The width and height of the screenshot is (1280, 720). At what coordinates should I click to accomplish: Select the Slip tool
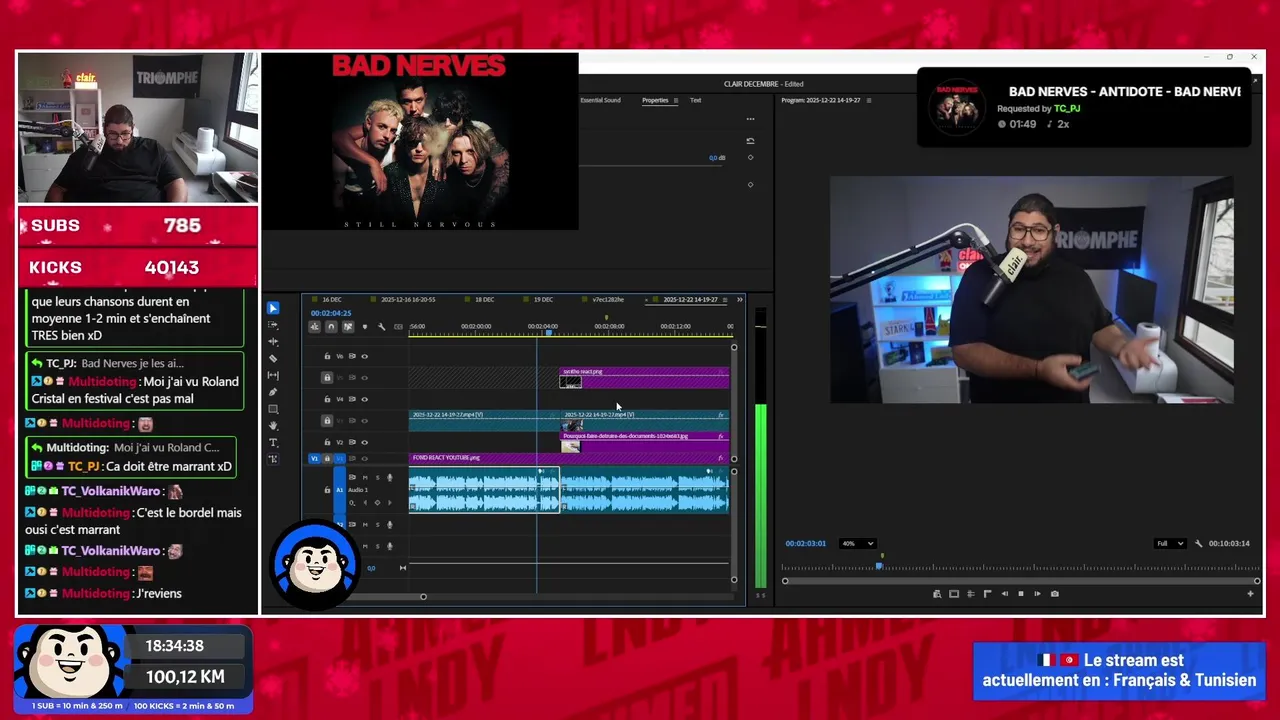click(273, 375)
